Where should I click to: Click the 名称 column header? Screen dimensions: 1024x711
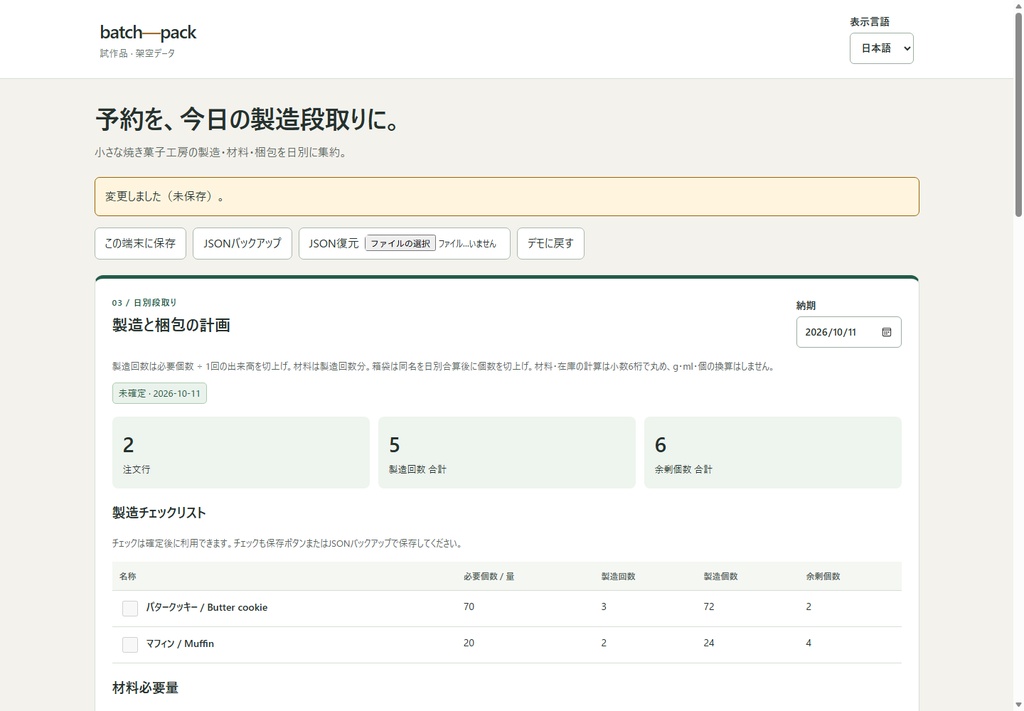[128, 577]
